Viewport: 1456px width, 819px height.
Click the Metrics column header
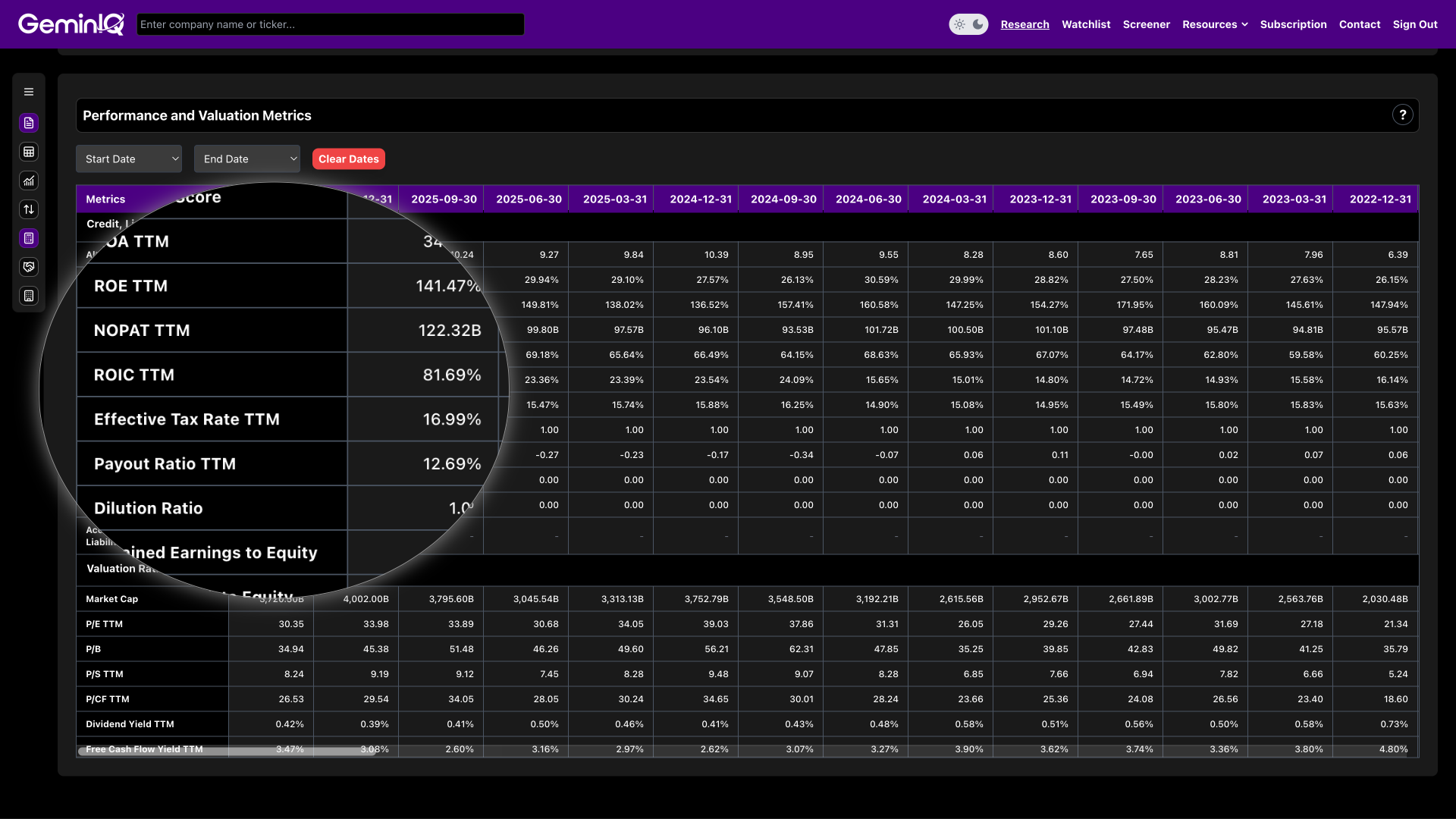105,199
